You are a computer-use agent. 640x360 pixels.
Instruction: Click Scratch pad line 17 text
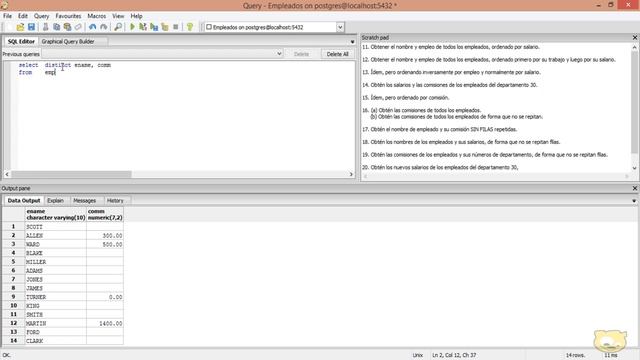point(440,129)
